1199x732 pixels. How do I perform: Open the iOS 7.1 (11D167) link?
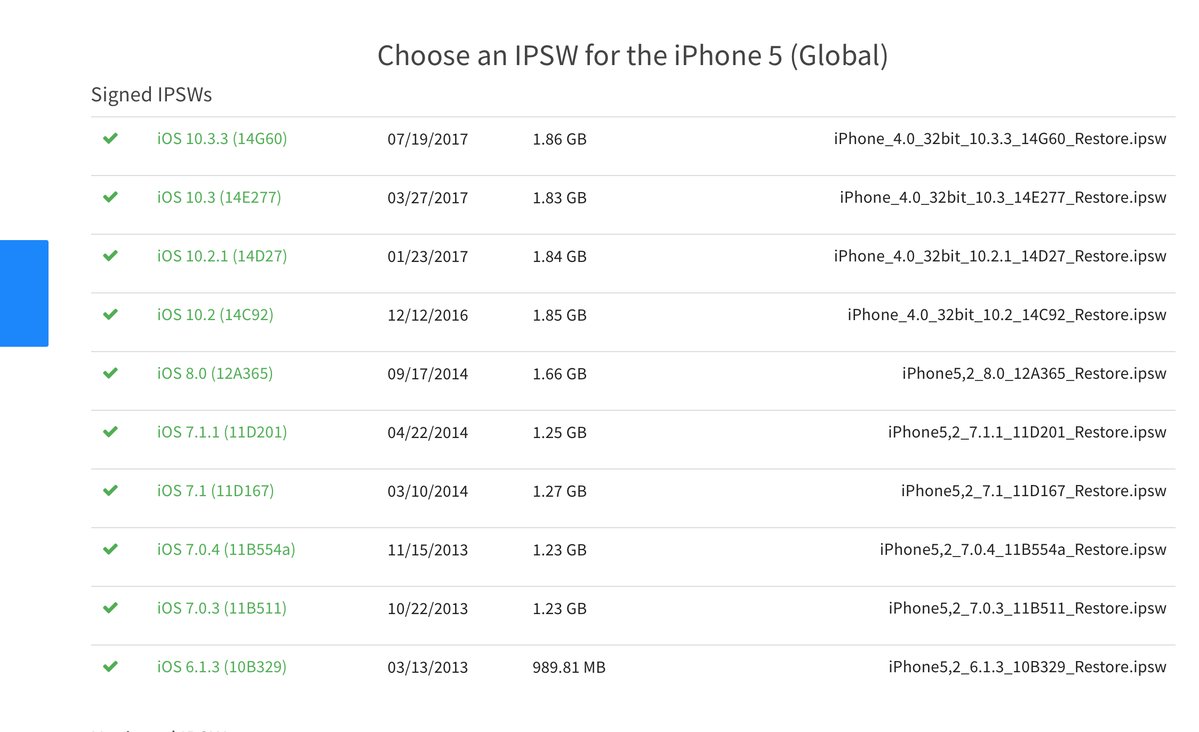tap(215, 490)
